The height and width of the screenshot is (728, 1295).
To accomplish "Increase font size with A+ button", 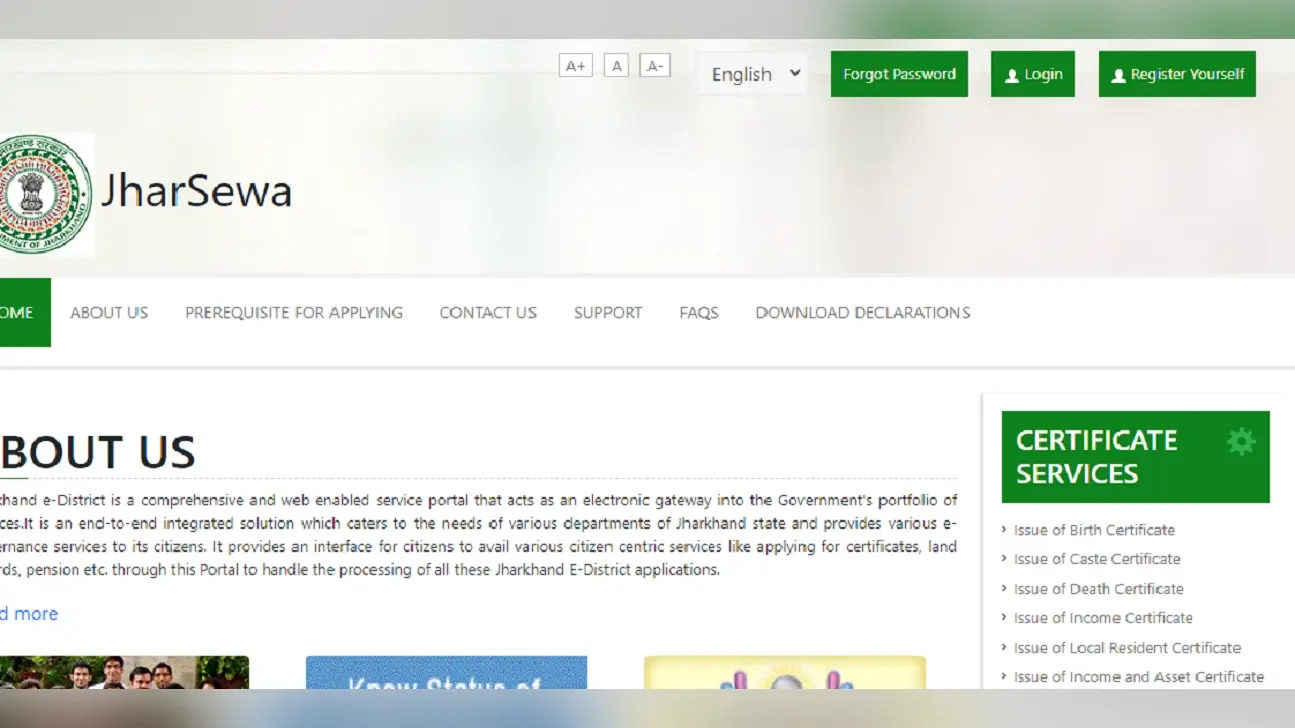I will click(575, 66).
